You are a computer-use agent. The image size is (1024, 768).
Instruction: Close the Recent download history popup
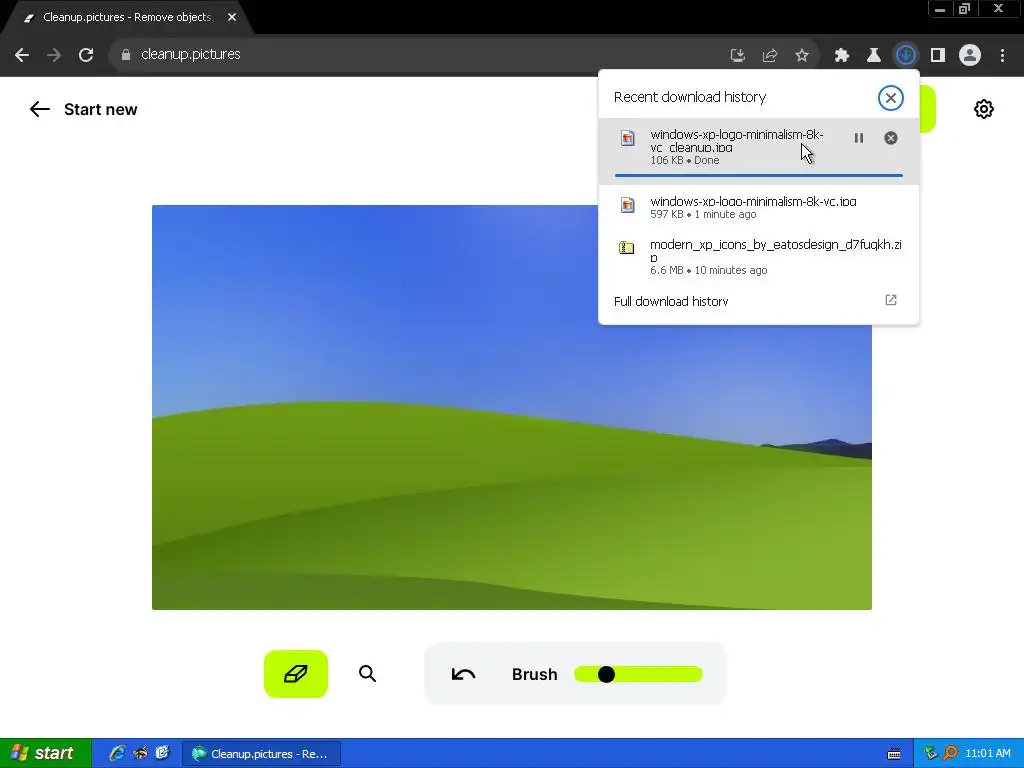click(x=890, y=98)
